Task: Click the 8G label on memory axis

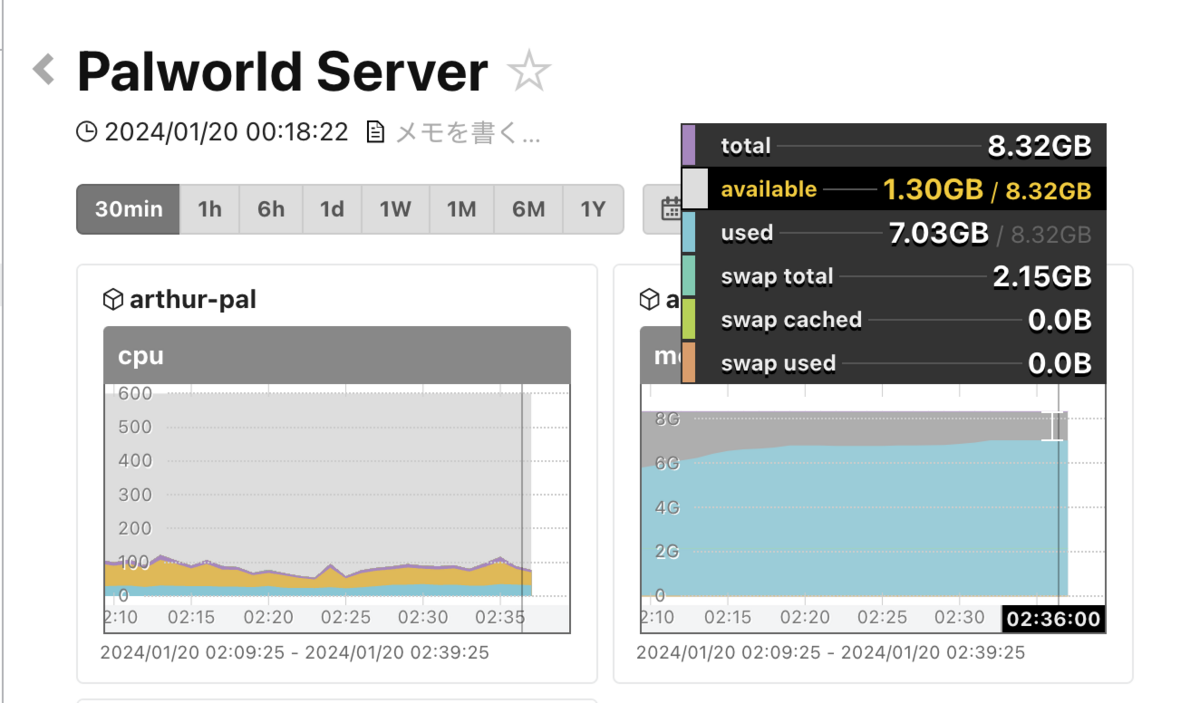Action: pos(666,419)
